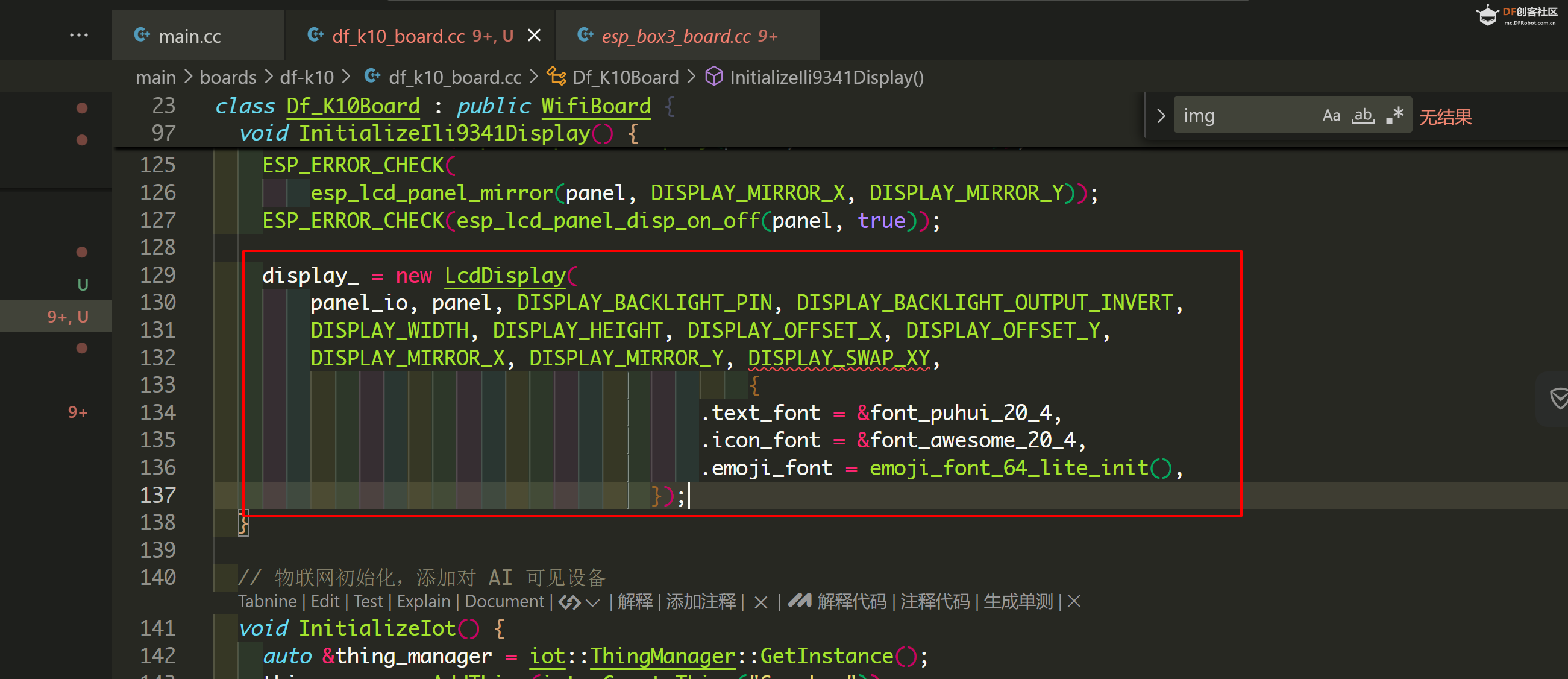Click InitializeIli9341Display method breadcrumb
This screenshot has width=1568, height=679.
pyautogui.click(x=826, y=77)
